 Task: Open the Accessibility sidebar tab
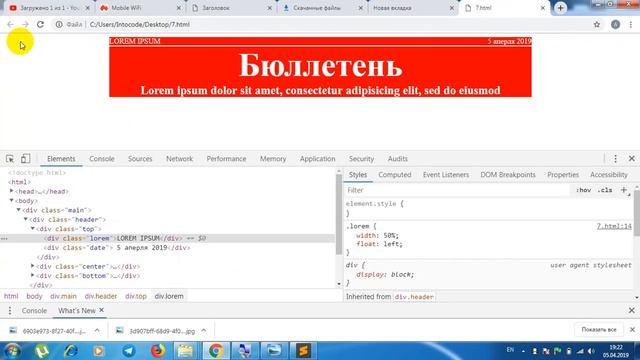pos(609,175)
